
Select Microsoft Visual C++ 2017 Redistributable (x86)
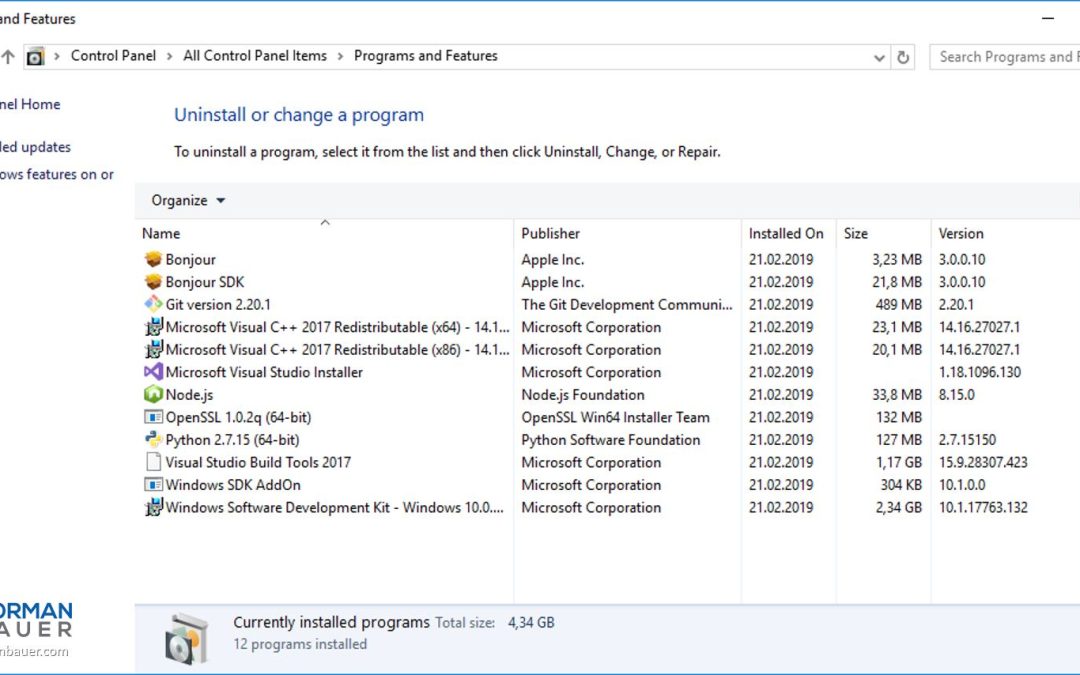point(338,350)
